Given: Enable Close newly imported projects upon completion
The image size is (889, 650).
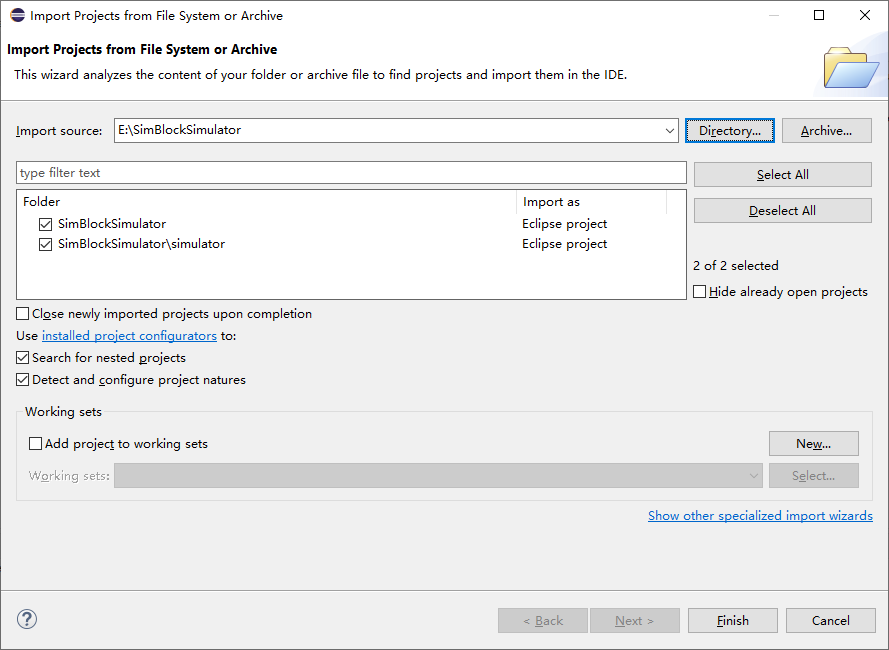Looking at the screenshot, I should [x=24, y=314].
